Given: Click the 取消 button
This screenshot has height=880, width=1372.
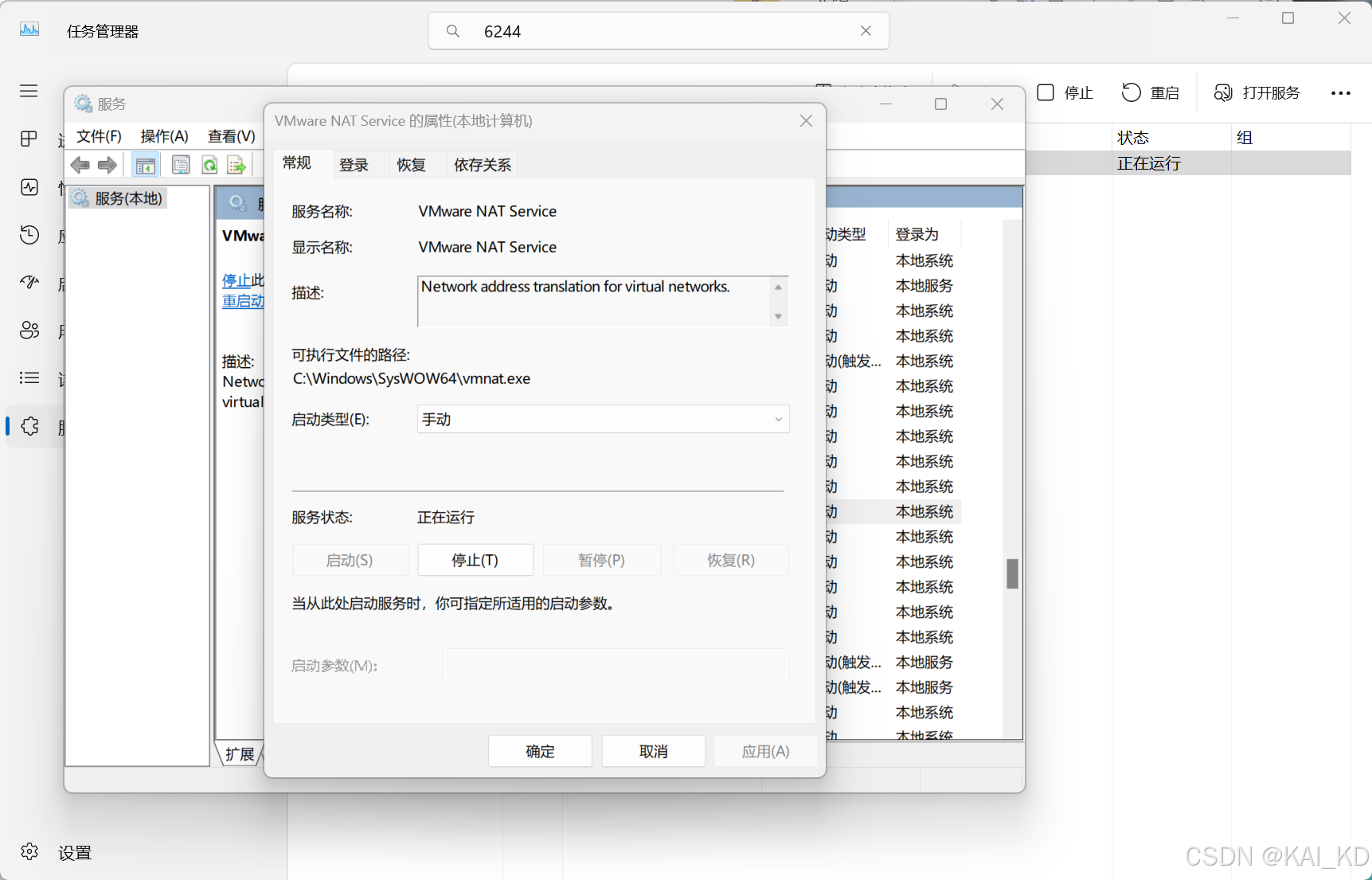Looking at the screenshot, I should click(x=654, y=751).
